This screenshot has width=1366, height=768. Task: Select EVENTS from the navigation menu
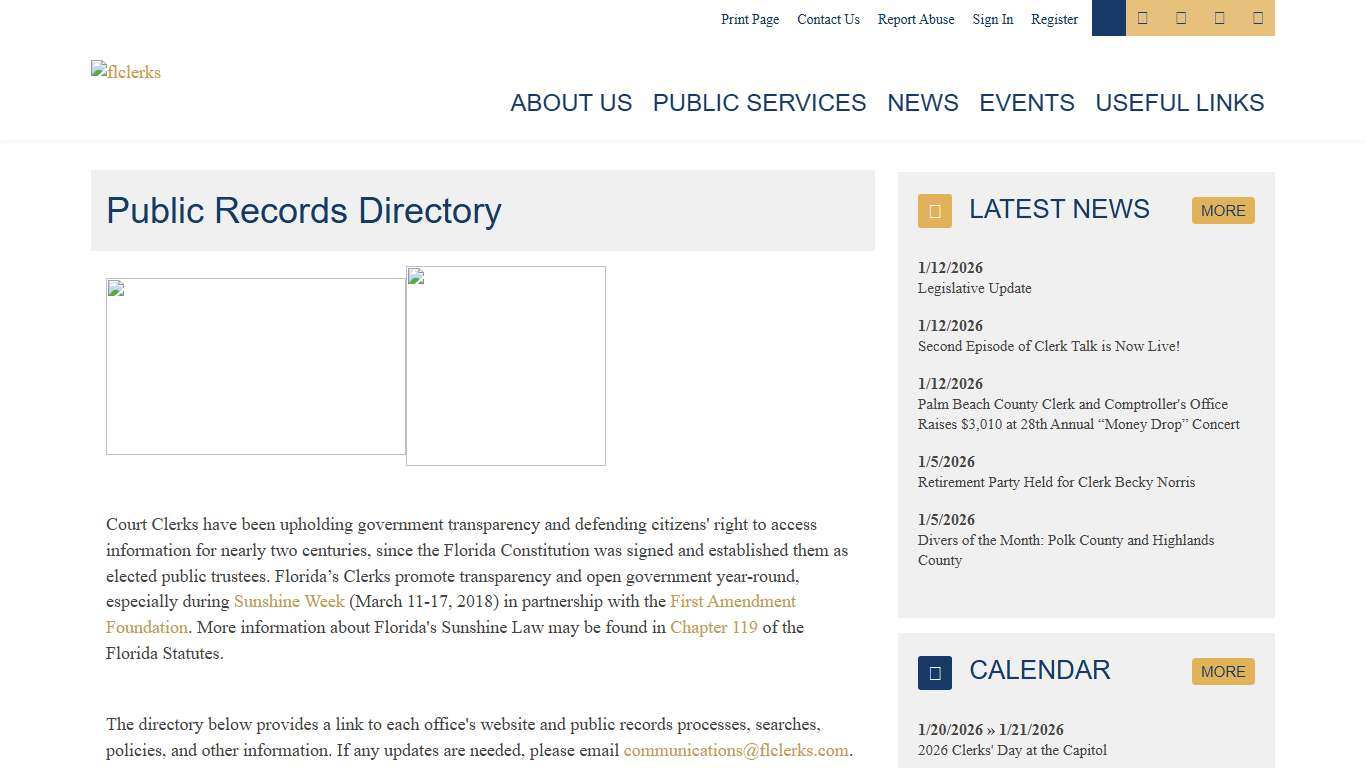point(1026,103)
